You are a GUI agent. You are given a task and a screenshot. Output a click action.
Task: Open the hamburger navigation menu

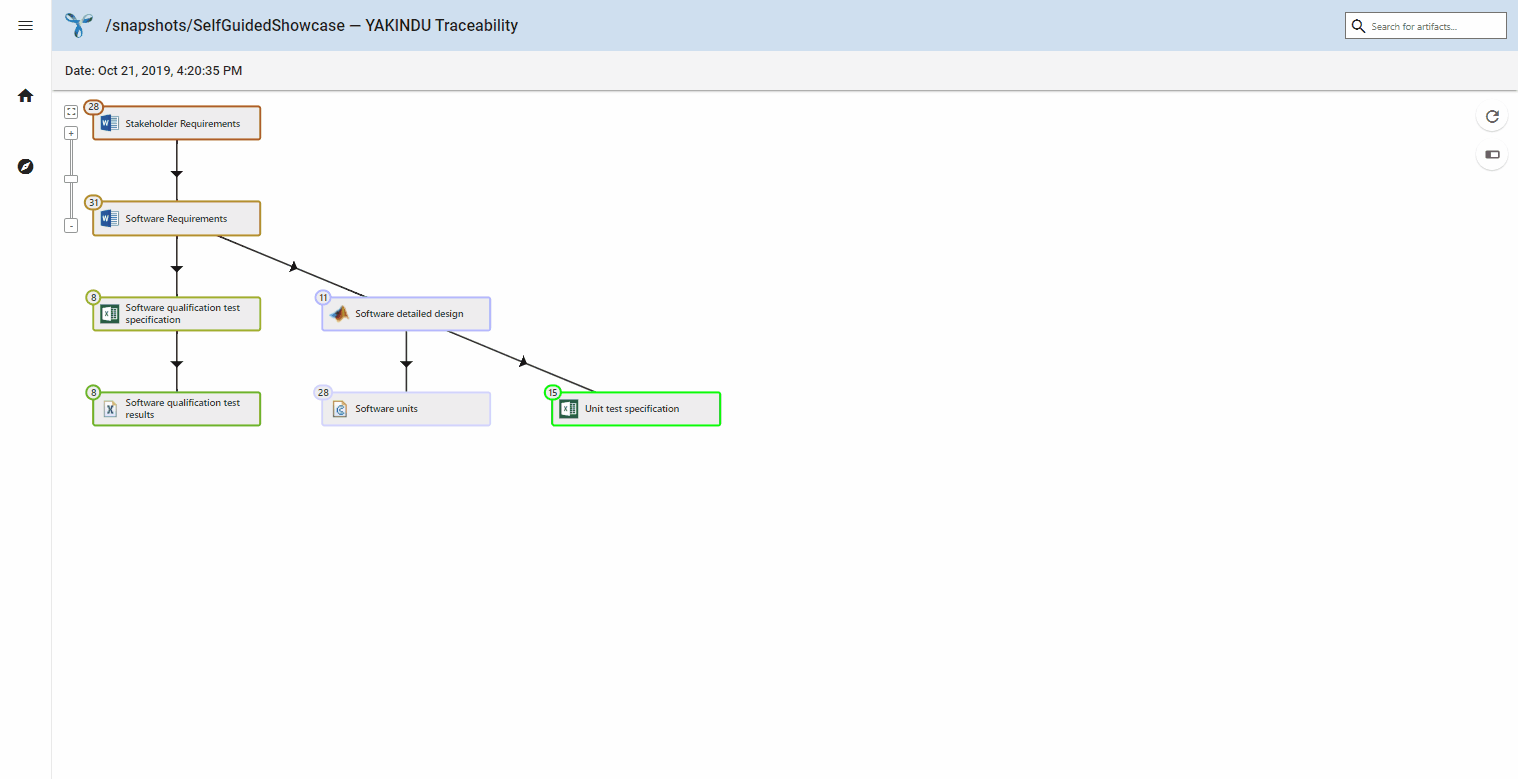[26, 26]
